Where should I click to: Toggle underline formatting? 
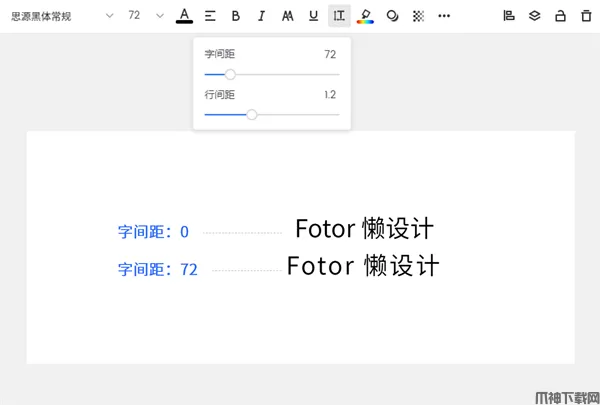tap(313, 16)
